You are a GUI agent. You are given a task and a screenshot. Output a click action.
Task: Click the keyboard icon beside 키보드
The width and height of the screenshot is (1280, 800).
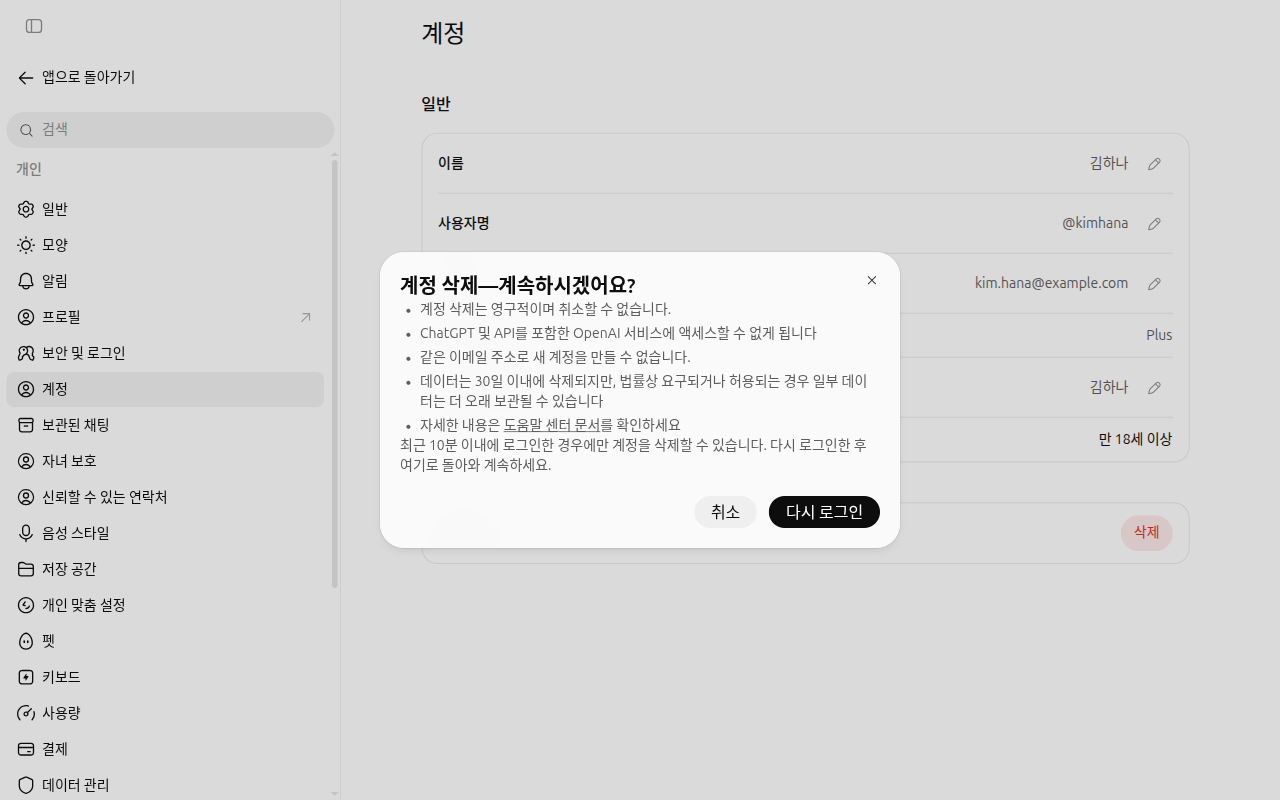point(26,677)
